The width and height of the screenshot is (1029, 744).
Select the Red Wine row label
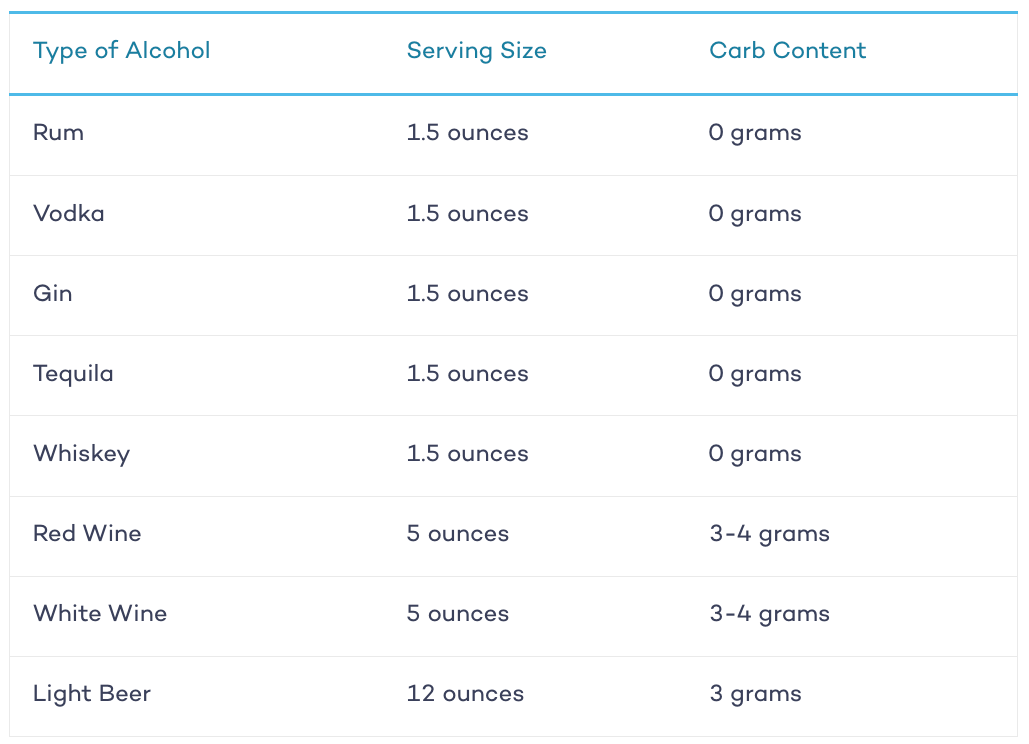(x=87, y=533)
